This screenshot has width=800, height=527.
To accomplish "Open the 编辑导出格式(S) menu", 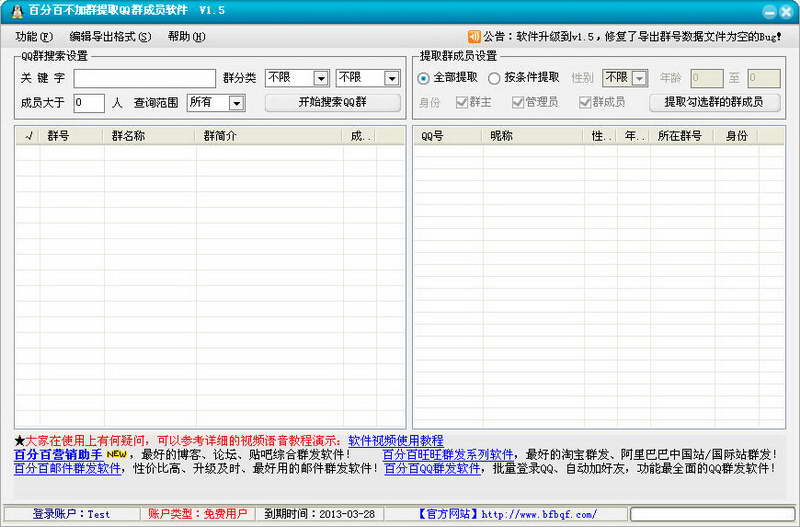I will (110, 37).
